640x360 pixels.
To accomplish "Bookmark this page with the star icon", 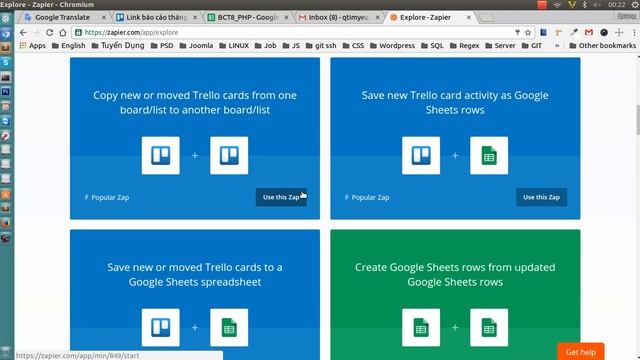I will (x=528, y=32).
